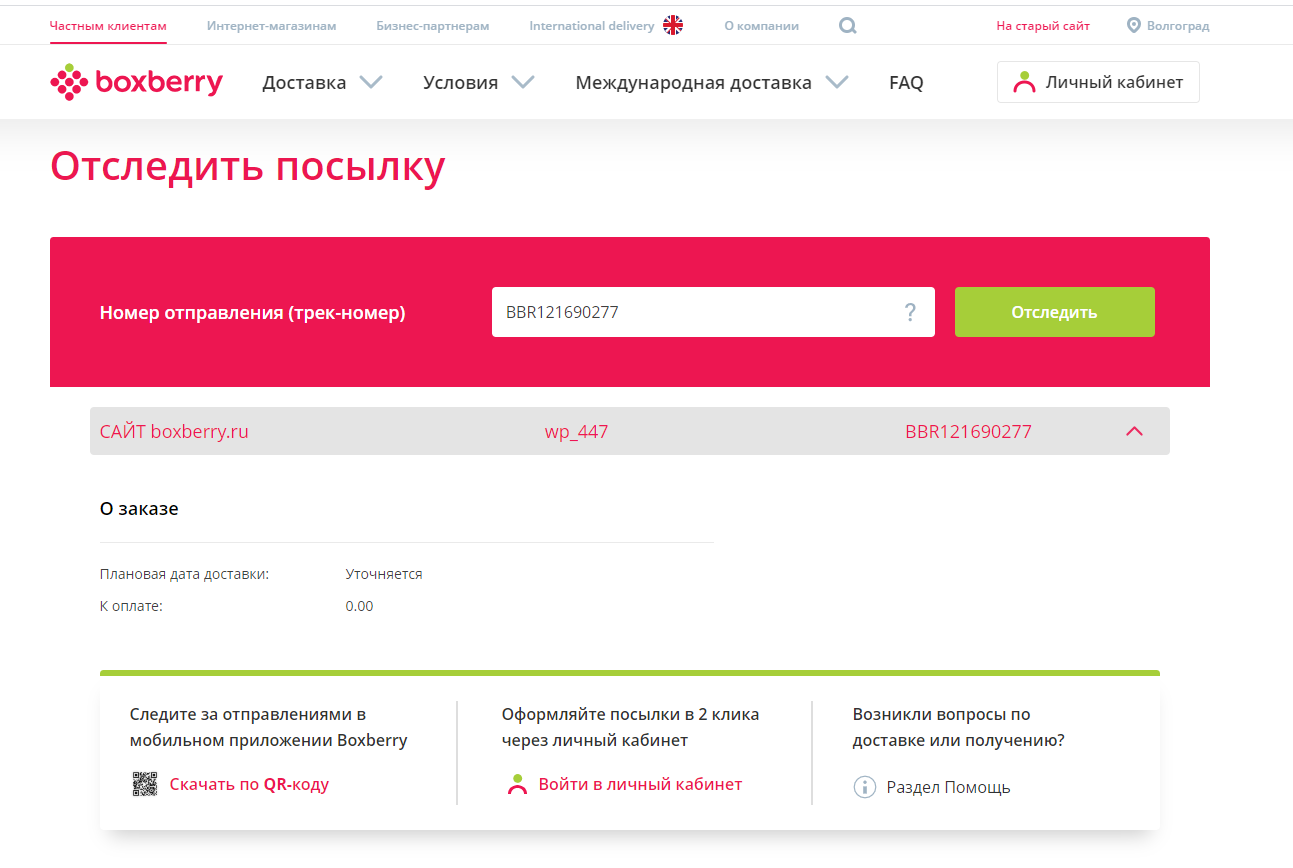Open the О компании link
The width and height of the screenshot is (1293, 868).
point(761,26)
